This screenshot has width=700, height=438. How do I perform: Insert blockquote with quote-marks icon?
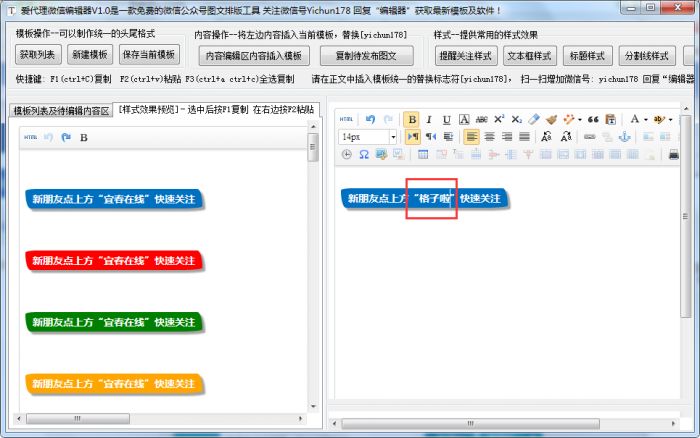point(593,119)
